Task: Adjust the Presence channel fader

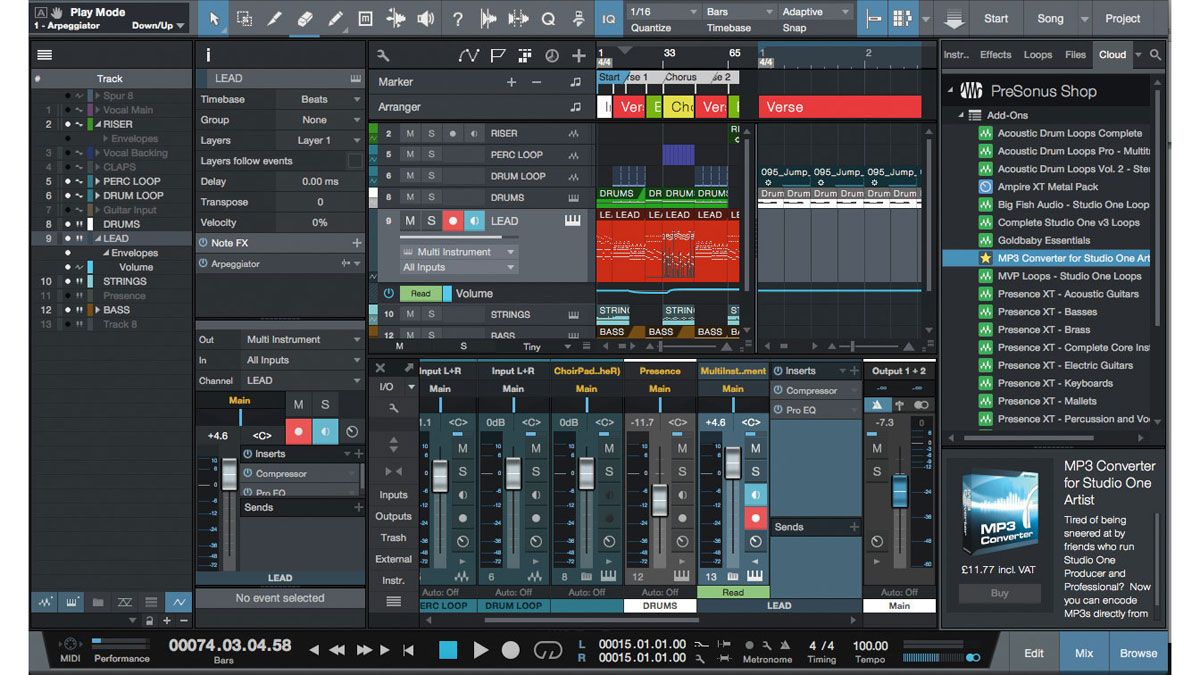Action: (x=659, y=501)
